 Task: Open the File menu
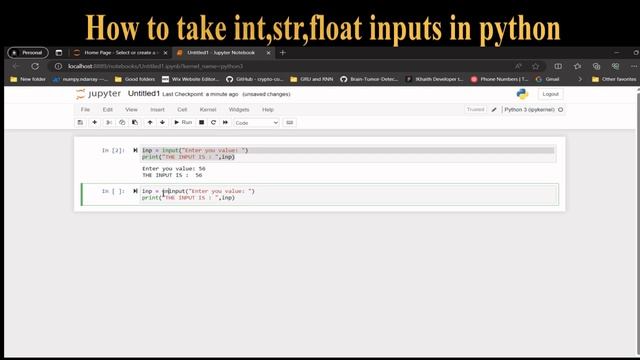tap(85, 109)
